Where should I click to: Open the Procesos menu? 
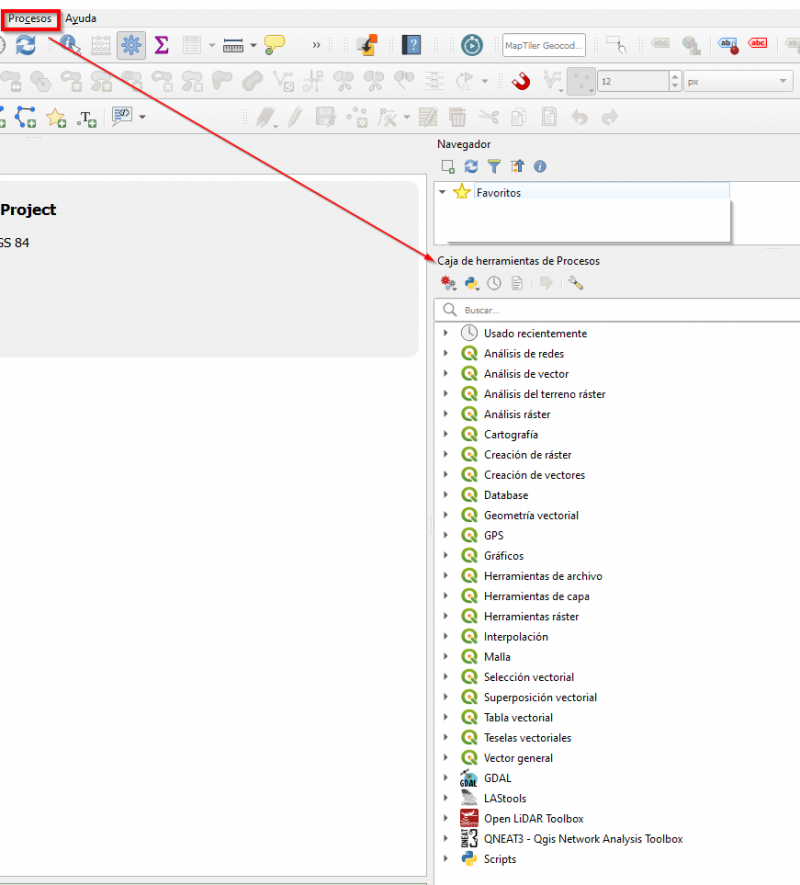[x=30, y=18]
